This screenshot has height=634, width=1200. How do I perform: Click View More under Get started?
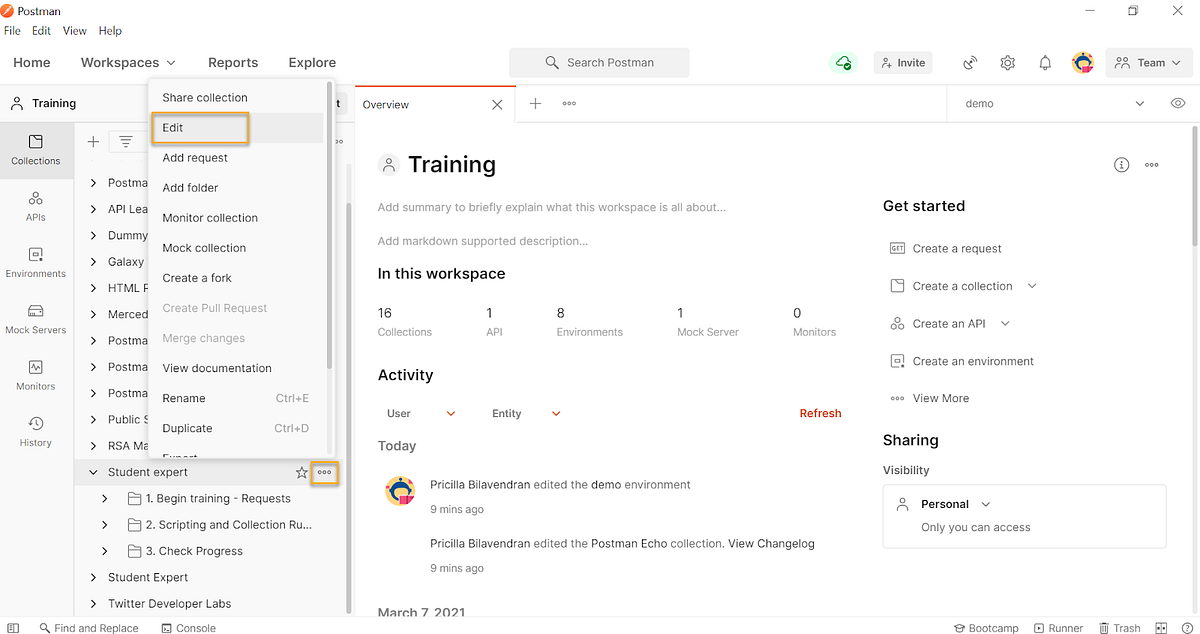tap(941, 398)
